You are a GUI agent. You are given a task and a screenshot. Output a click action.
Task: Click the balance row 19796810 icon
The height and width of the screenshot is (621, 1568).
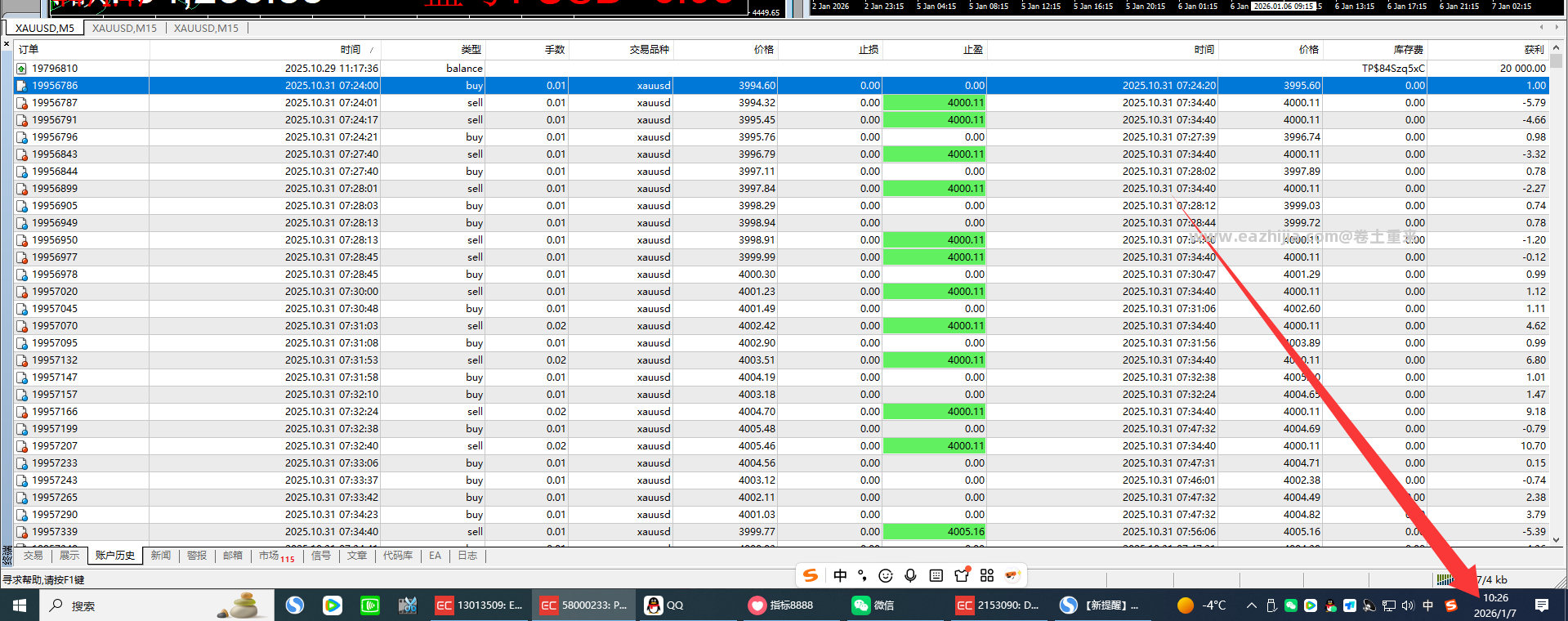click(22, 69)
